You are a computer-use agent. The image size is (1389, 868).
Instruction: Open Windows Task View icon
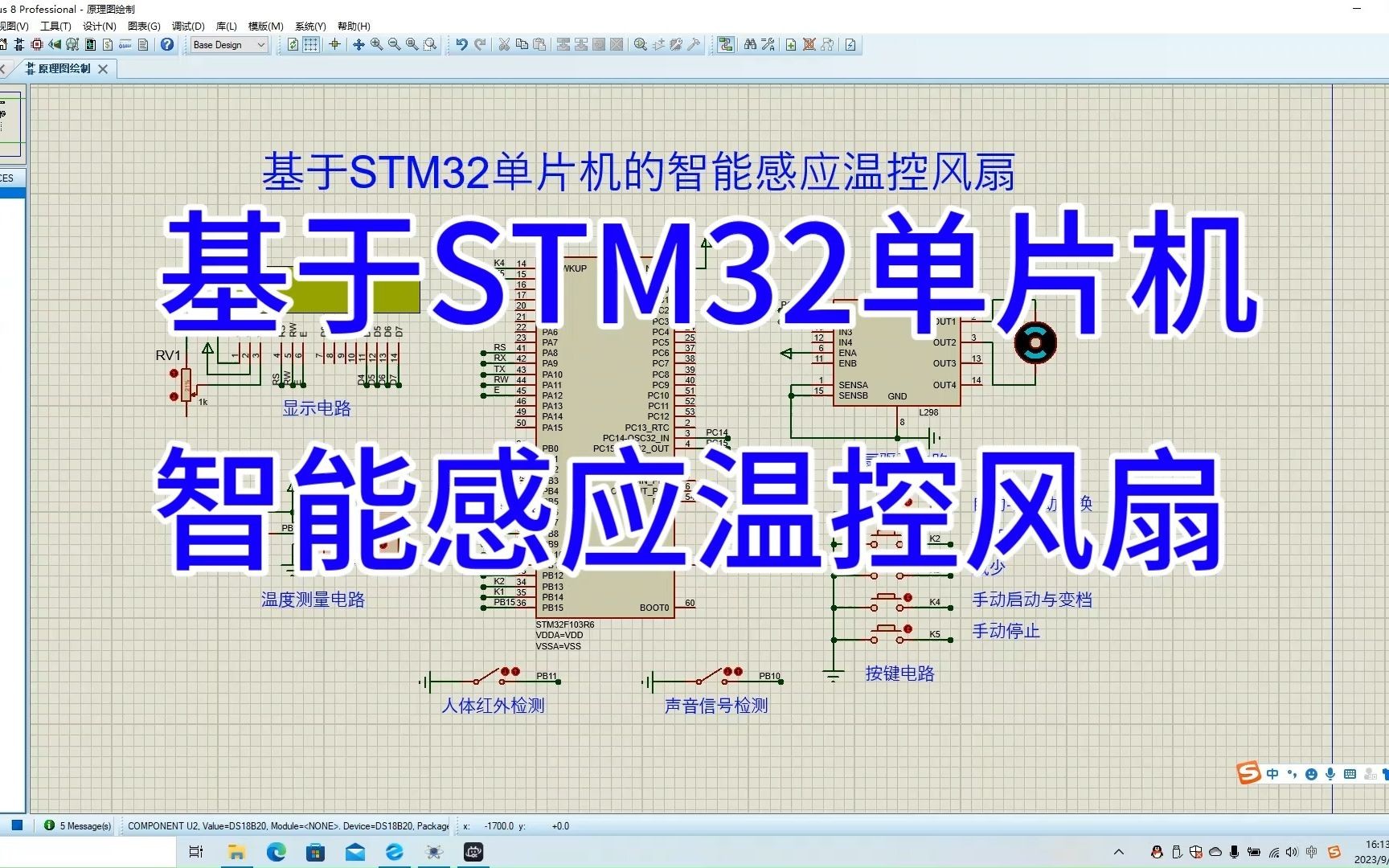click(195, 852)
